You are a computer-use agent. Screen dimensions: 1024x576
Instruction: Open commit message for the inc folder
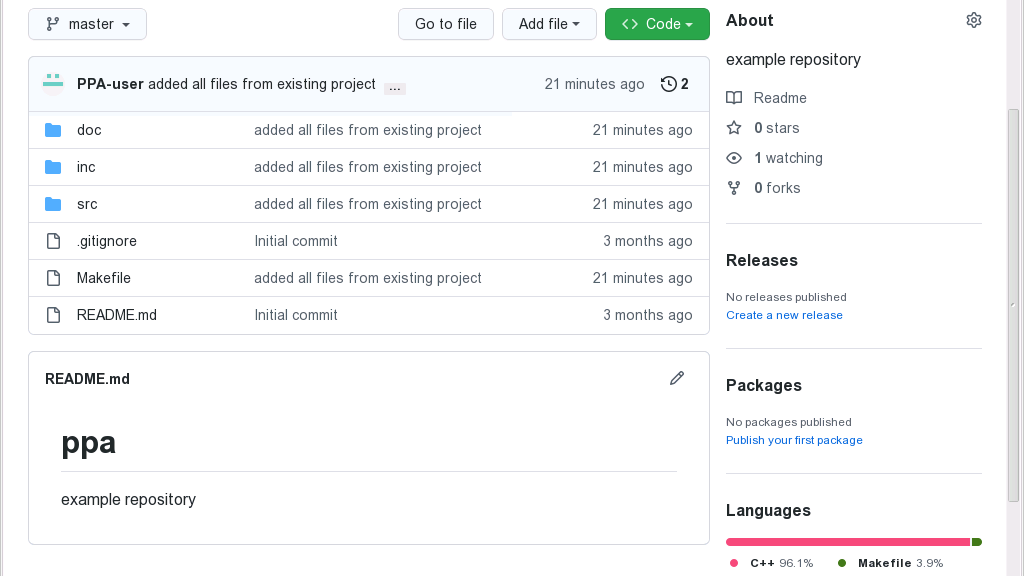pos(368,167)
